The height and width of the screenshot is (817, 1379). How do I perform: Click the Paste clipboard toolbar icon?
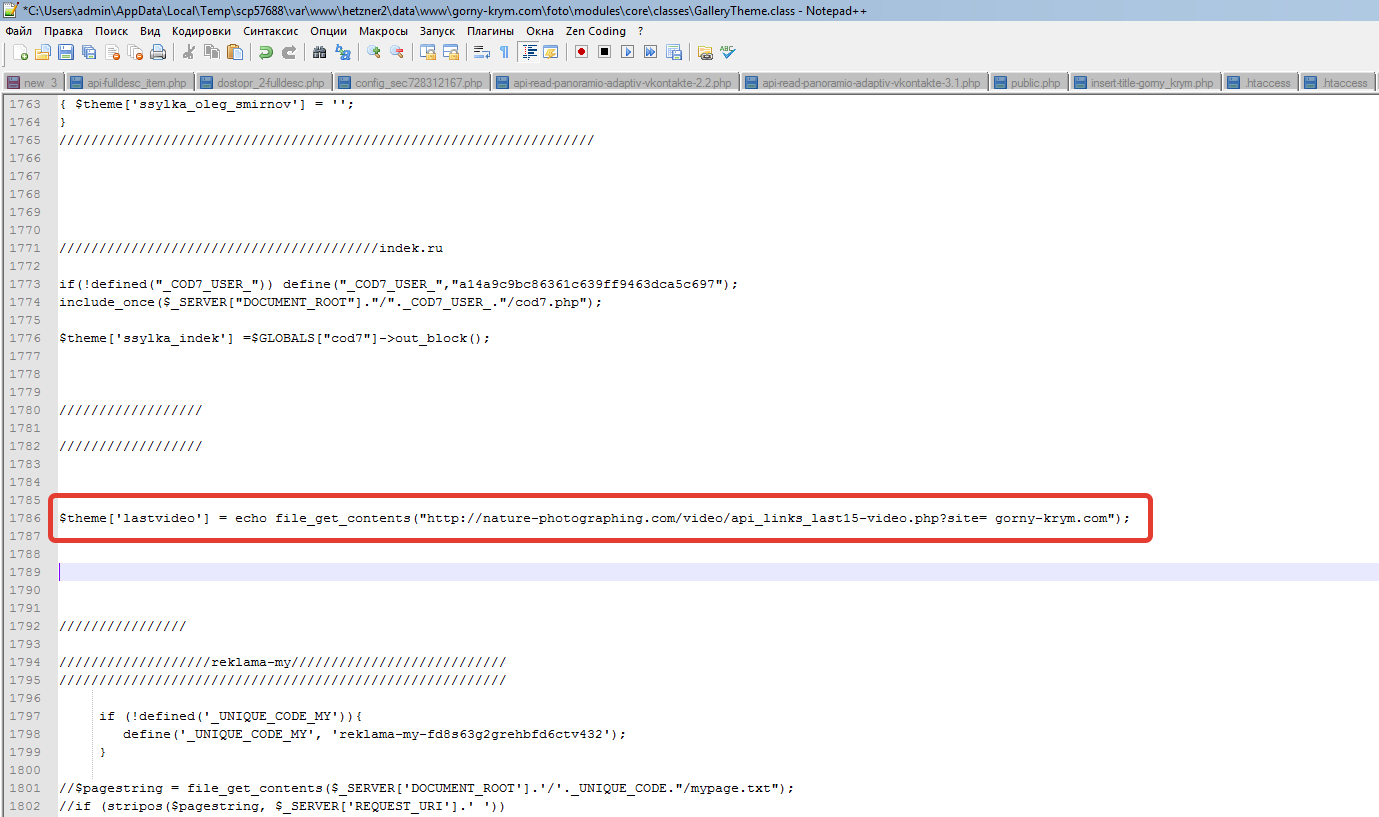[234, 52]
